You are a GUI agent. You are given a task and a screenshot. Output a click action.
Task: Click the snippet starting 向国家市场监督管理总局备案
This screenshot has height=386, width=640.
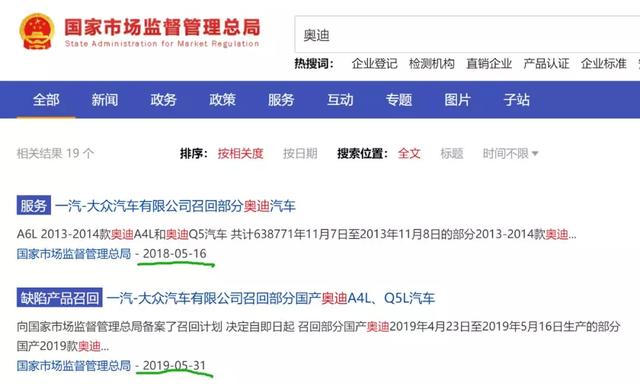(x=318, y=336)
